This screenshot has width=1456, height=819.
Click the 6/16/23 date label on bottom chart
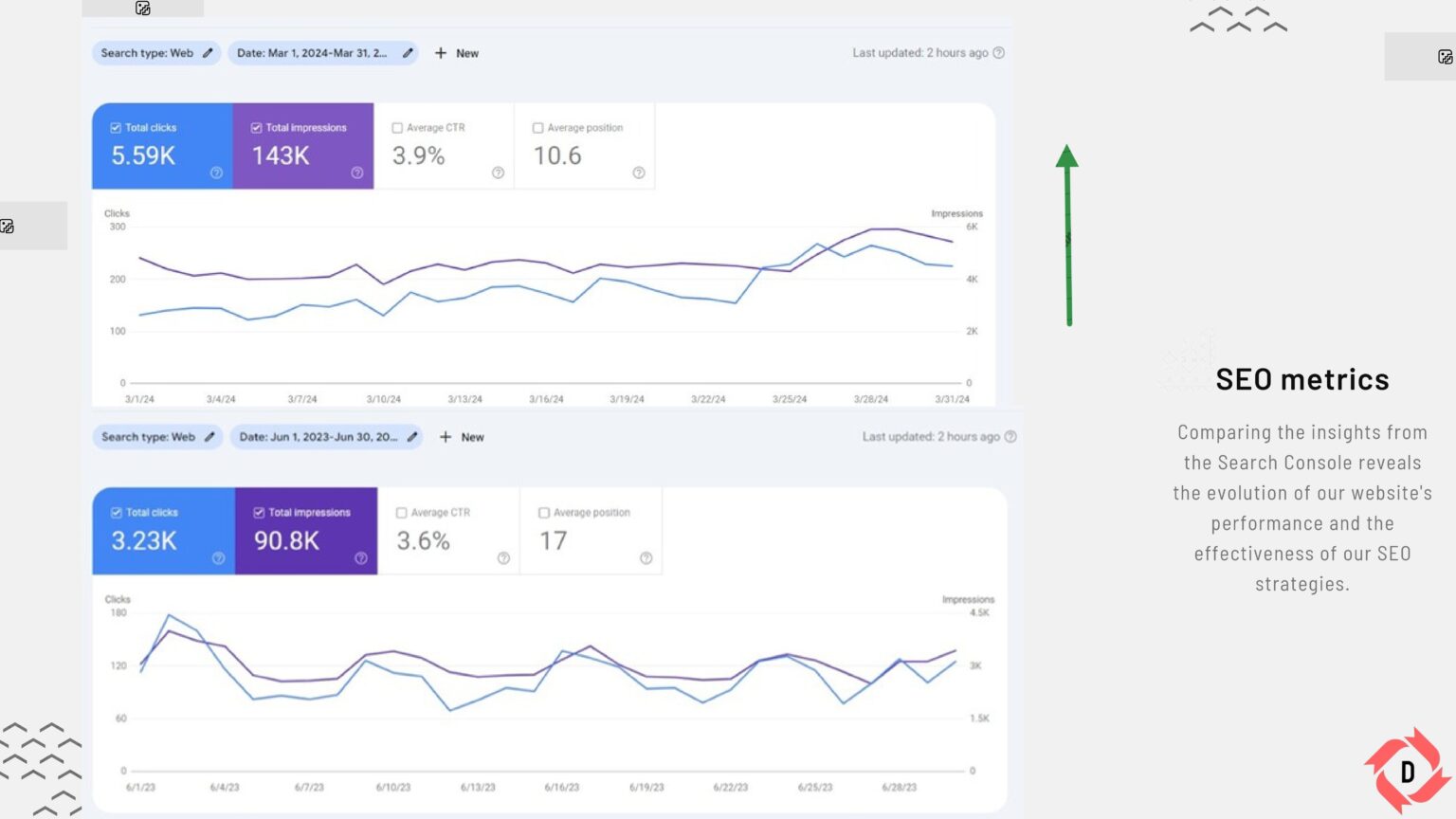562,787
